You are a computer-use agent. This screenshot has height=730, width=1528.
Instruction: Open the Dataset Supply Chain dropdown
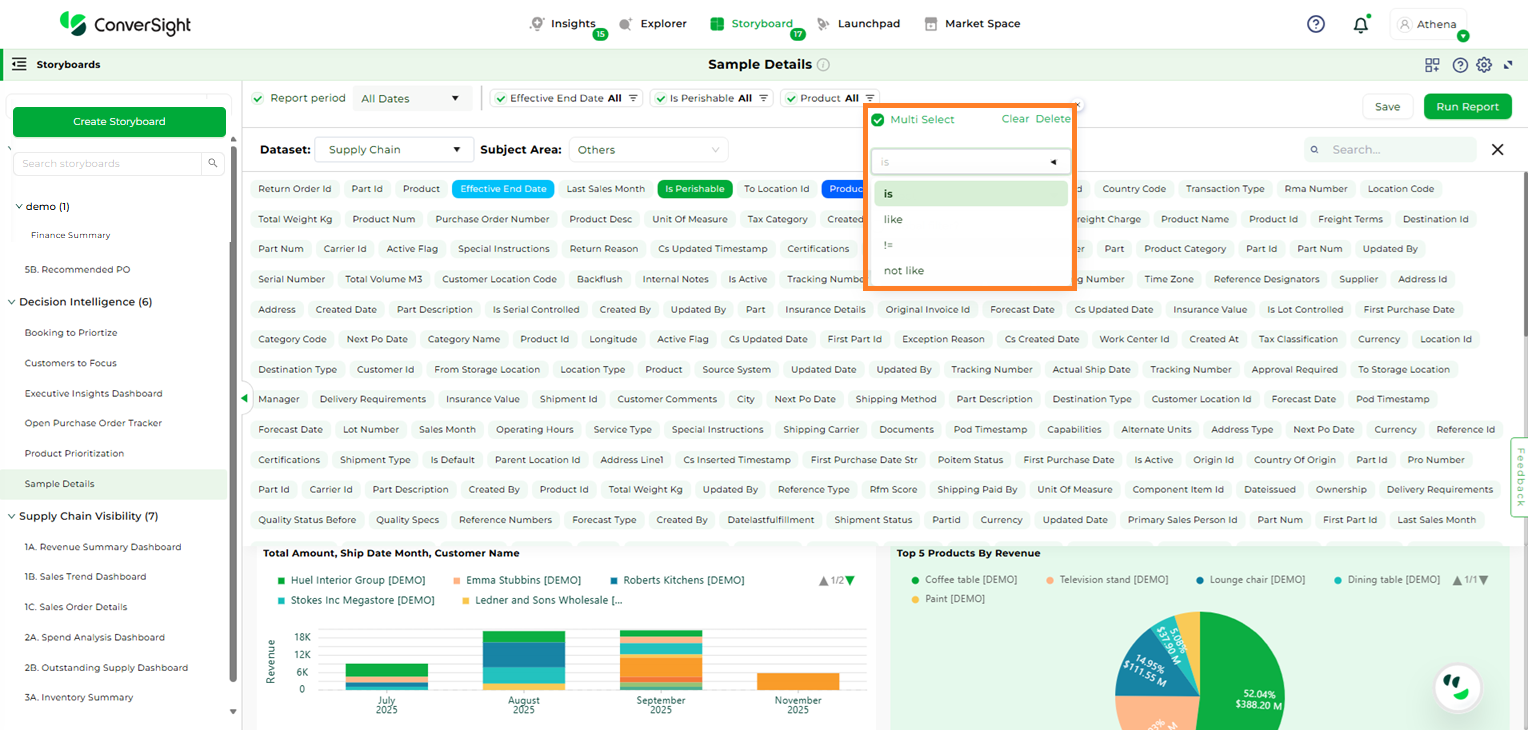click(x=393, y=150)
